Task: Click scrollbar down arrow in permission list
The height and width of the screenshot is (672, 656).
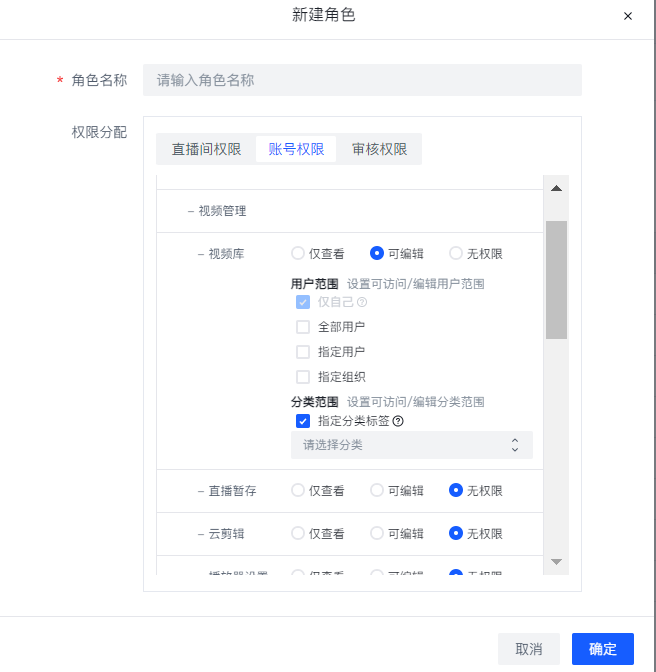Action: click(x=556, y=562)
